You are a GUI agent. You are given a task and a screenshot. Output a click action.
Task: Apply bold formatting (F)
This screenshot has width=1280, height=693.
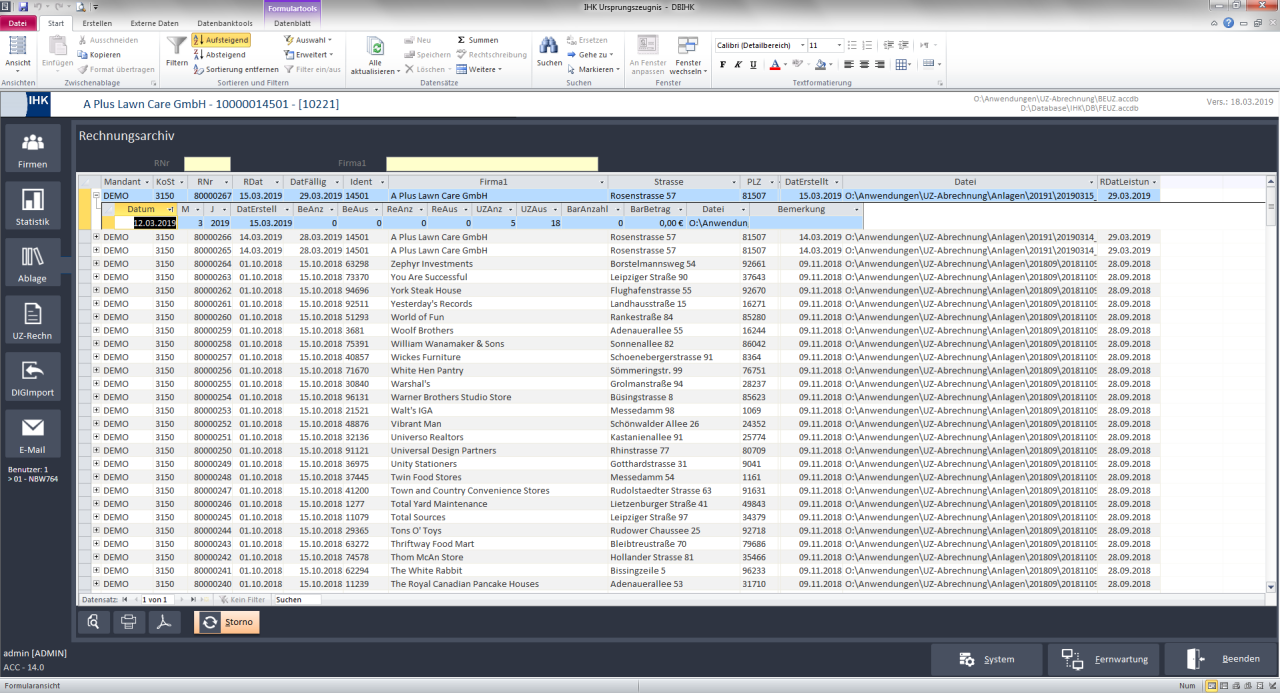pos(723,65)
